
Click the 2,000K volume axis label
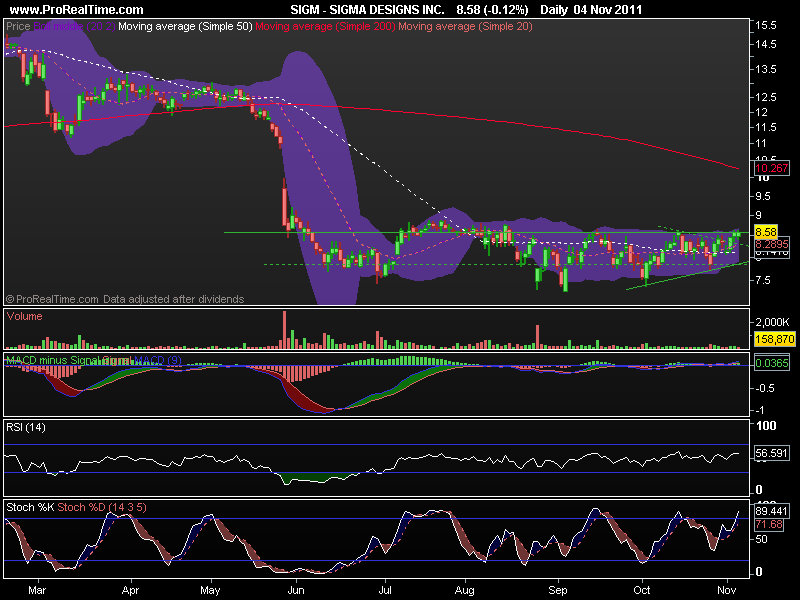click(x=772, y=322)
